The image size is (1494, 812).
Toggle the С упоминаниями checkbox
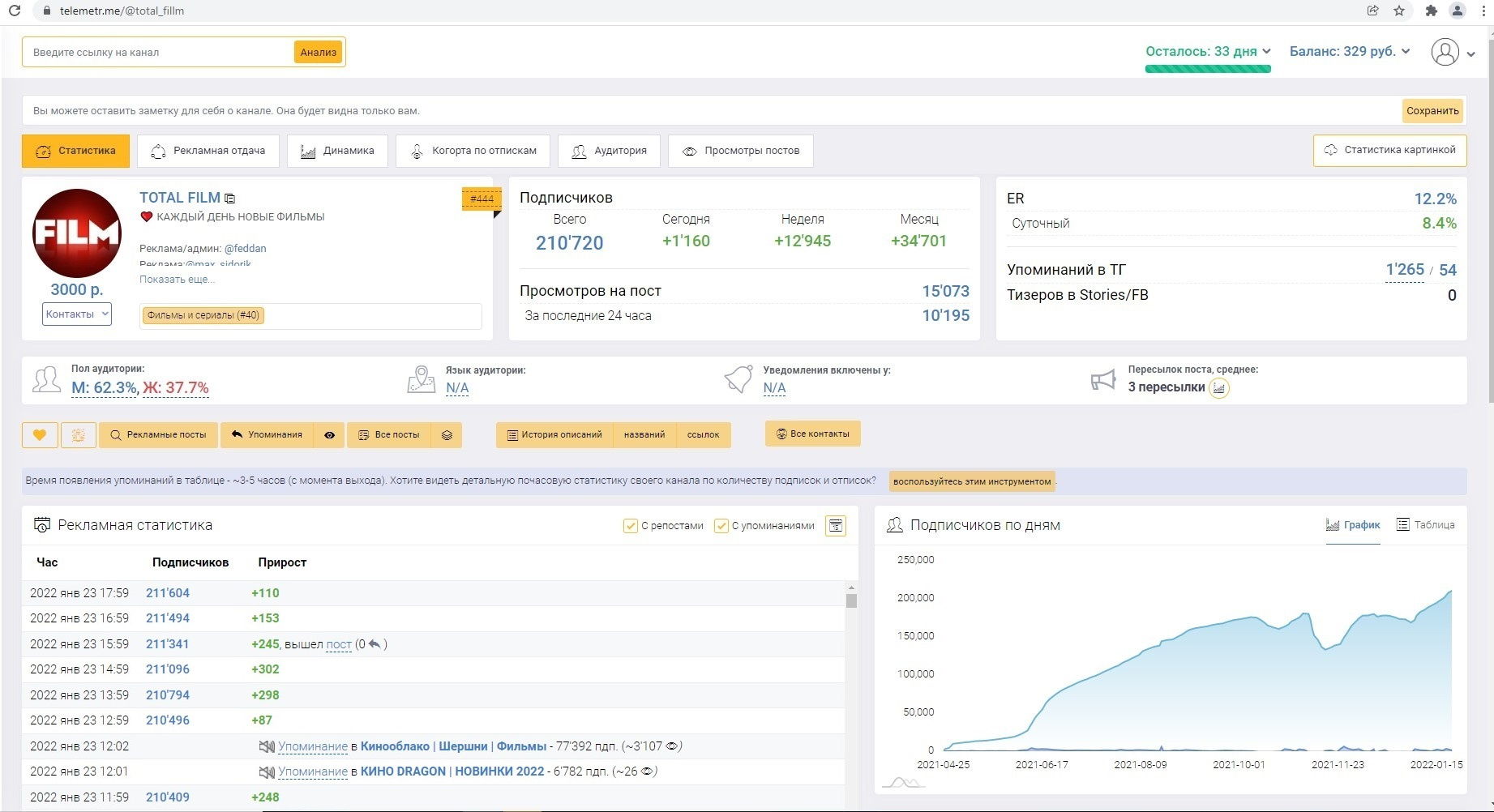[x=721, y=526]
